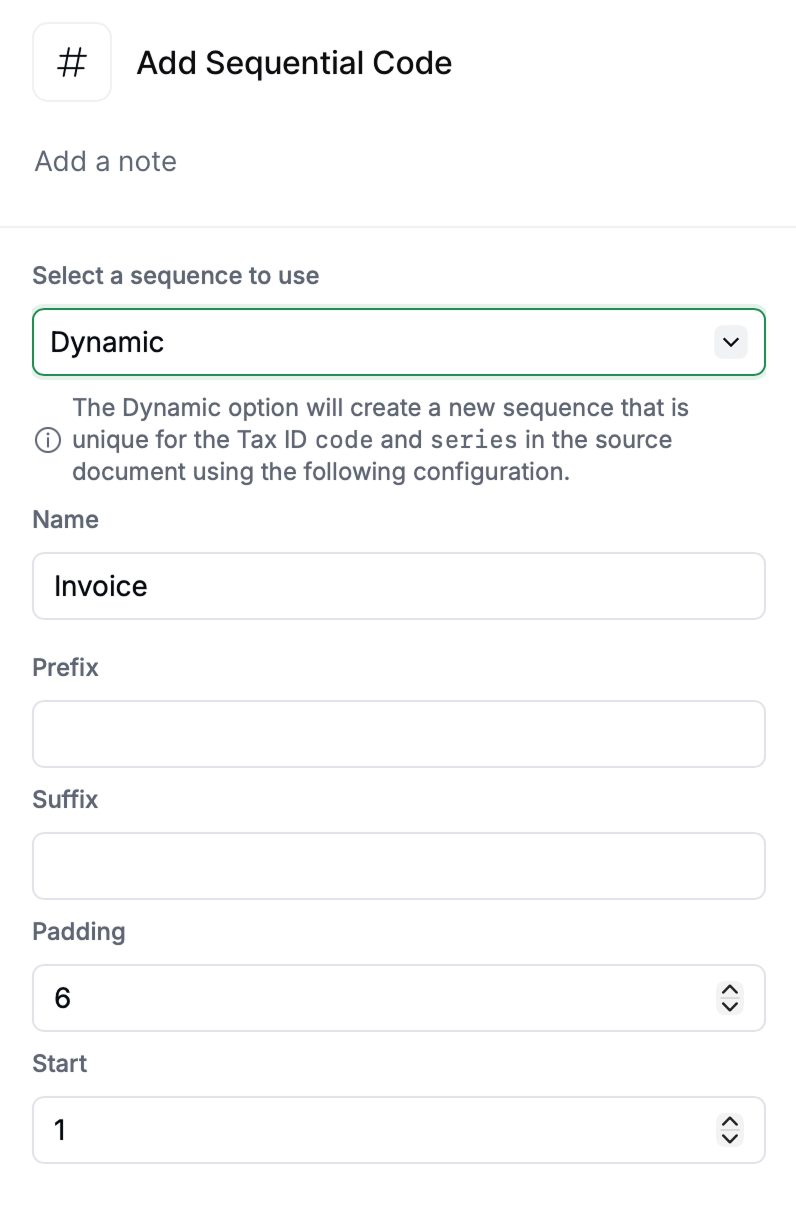Open the Dynamic sequence dropdown

click(380, 342)
